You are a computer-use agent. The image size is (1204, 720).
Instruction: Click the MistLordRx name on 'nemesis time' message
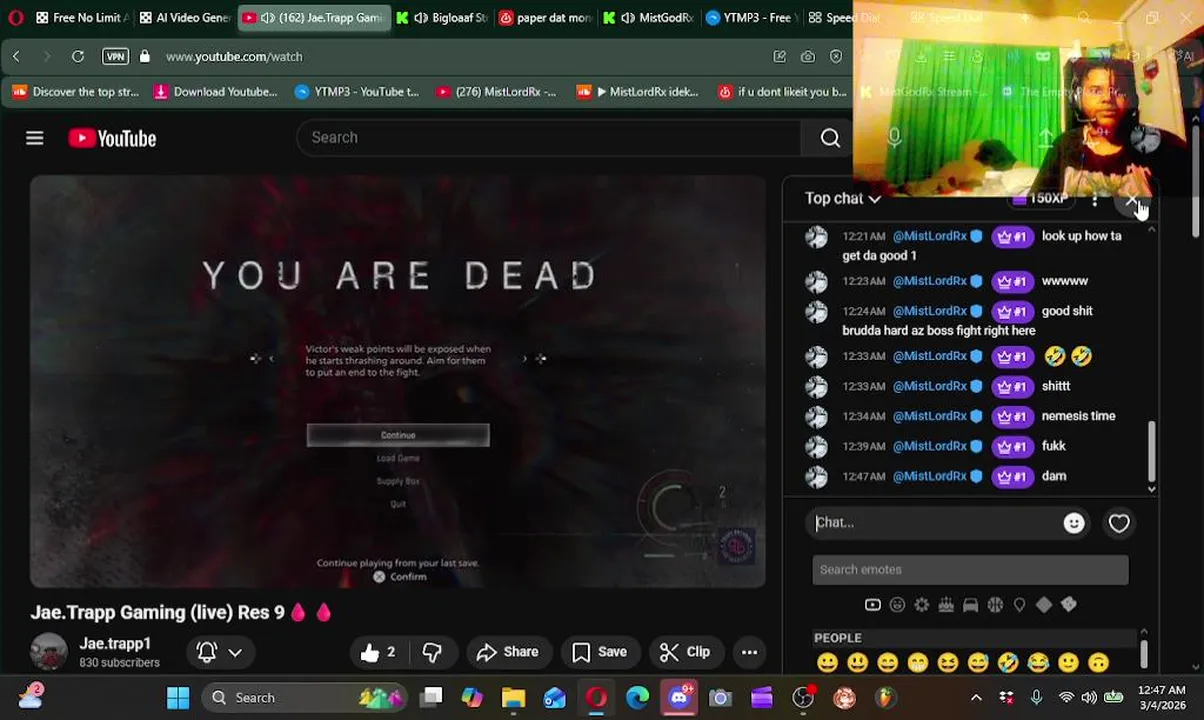[x=930, y=416]
